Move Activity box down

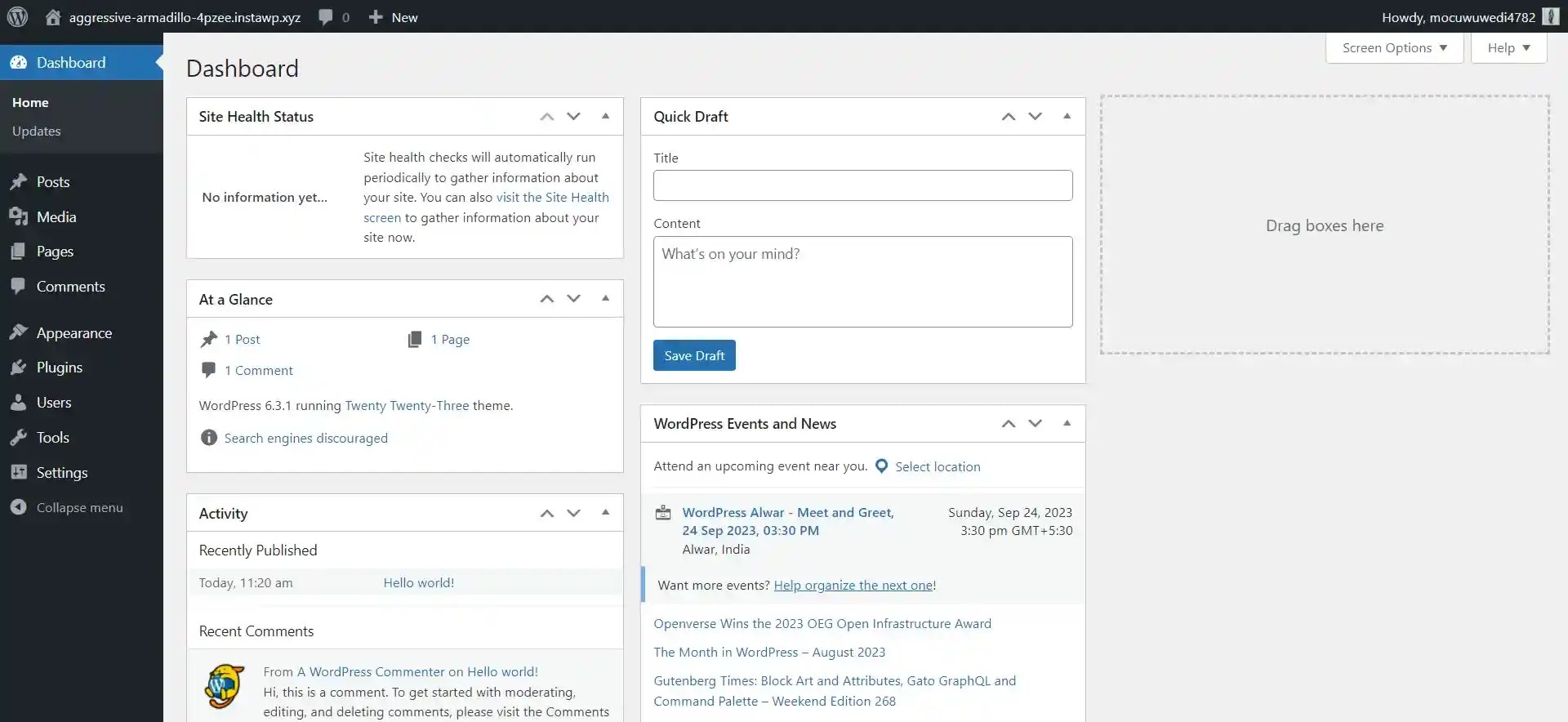(x=573, y=513)
